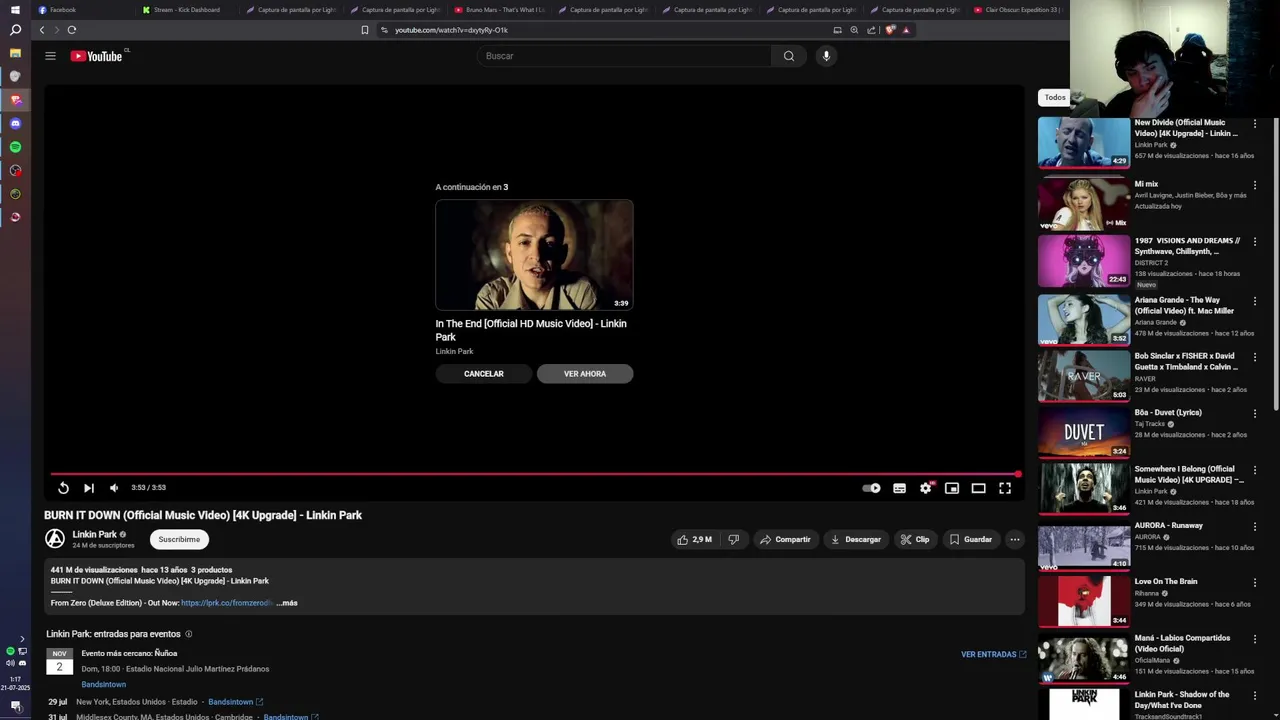Click the red video progress bar
Viewport: 1280px width, 720px height.
point(534,474)
